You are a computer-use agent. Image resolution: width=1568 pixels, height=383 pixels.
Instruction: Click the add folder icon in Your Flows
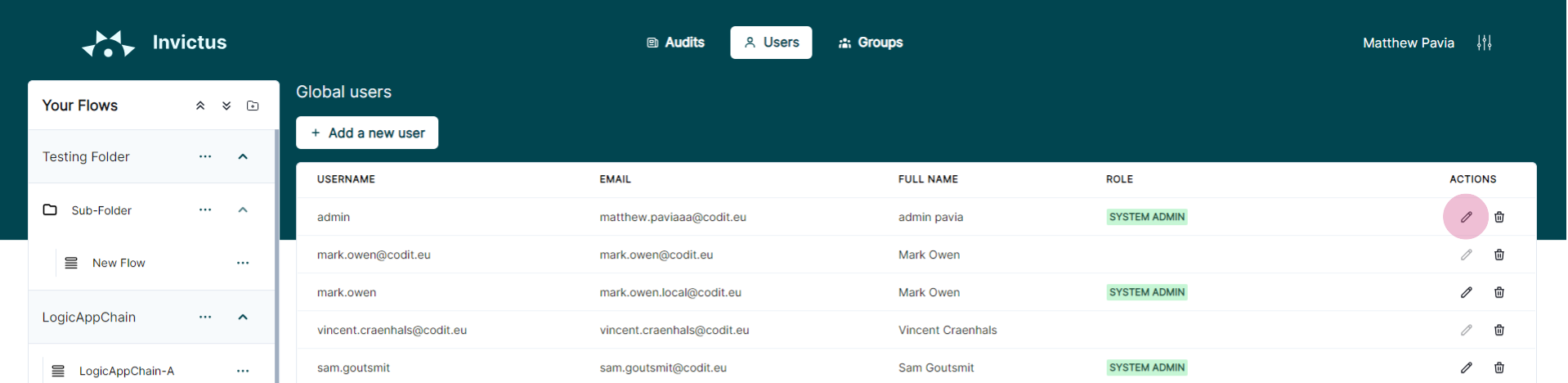coord(253,106)
